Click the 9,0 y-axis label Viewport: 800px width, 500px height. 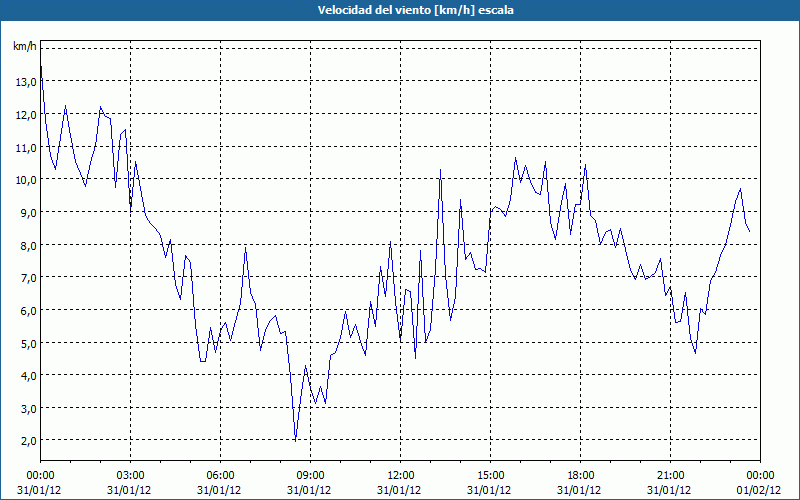click(x=28, y=212)
